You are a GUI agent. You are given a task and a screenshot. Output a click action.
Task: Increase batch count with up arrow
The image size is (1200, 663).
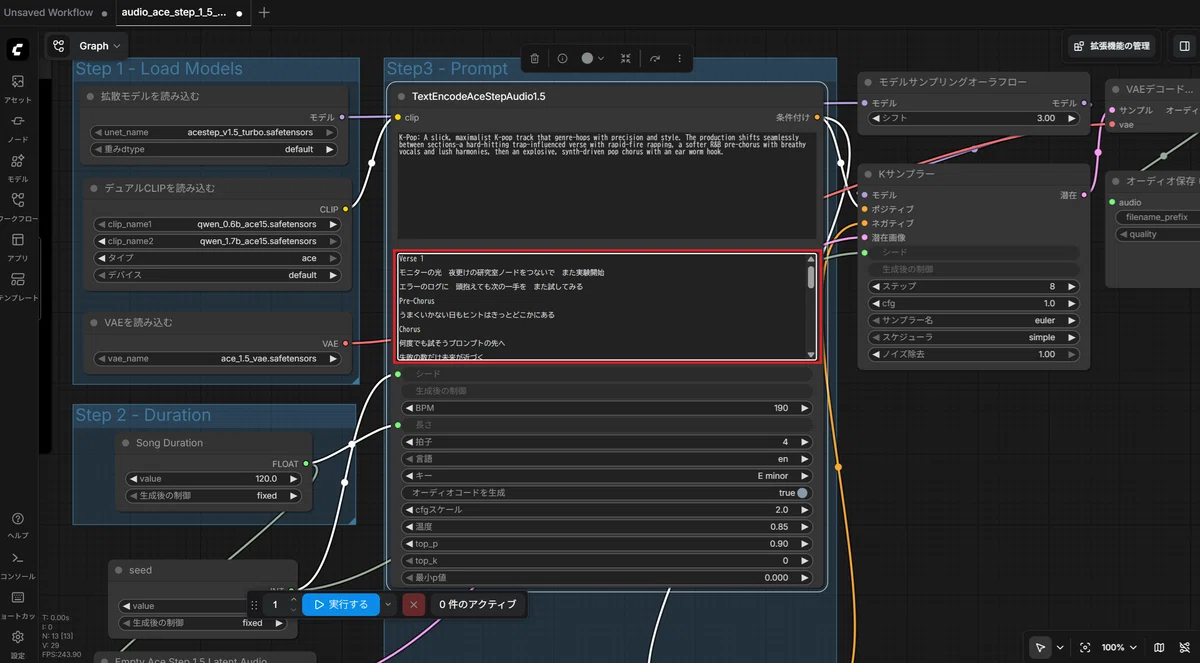pyautogui.click(x=293, y=600)
